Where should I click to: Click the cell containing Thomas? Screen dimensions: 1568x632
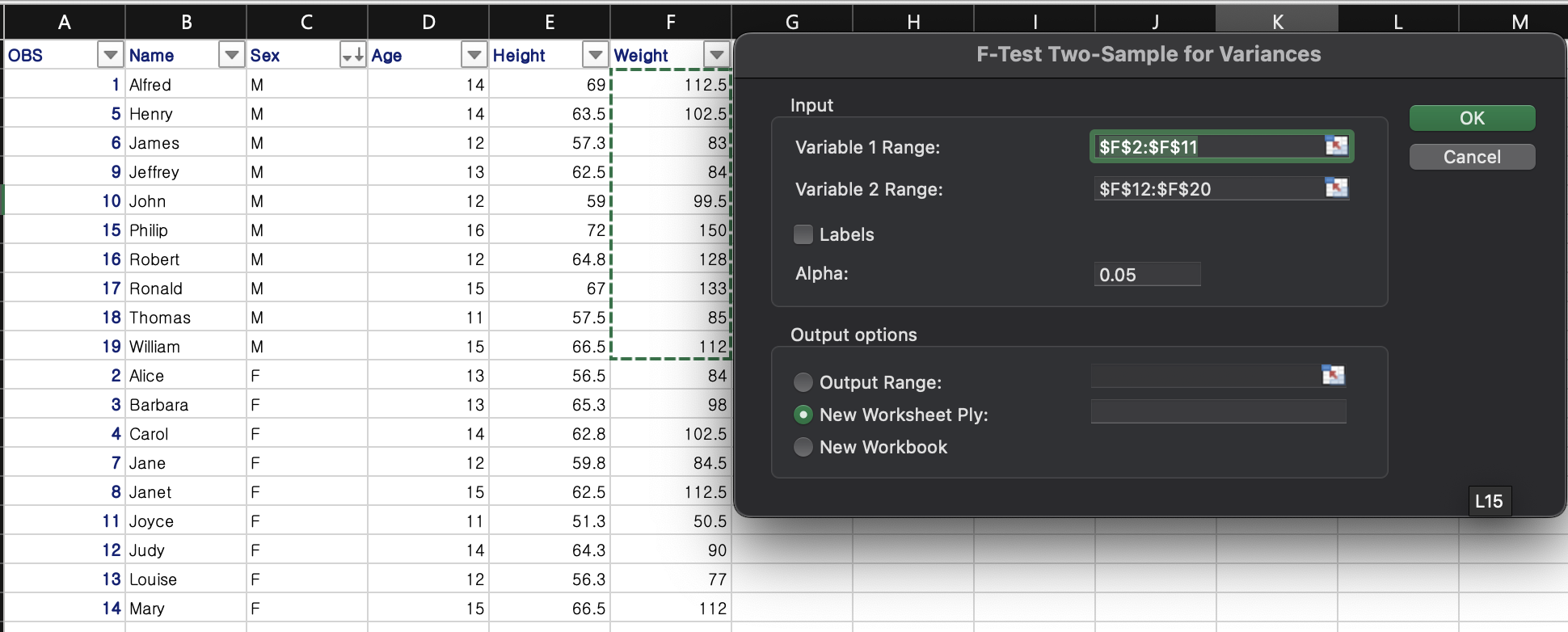(x=186, y=318)
